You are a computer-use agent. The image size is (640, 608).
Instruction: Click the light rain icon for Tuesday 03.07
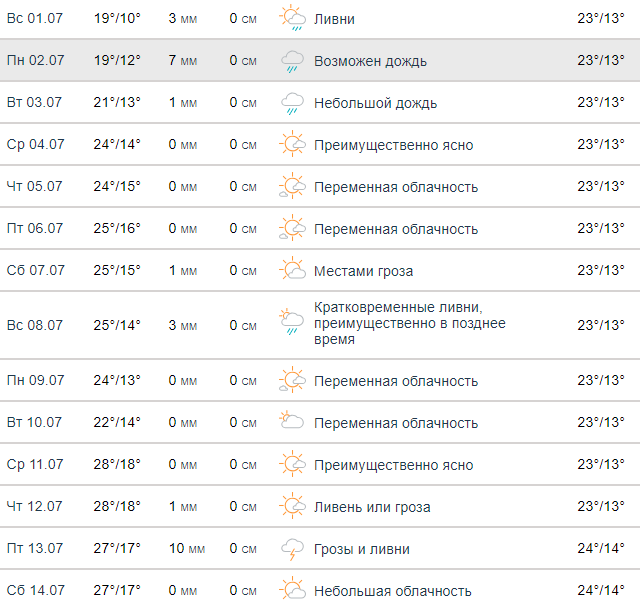292,103
